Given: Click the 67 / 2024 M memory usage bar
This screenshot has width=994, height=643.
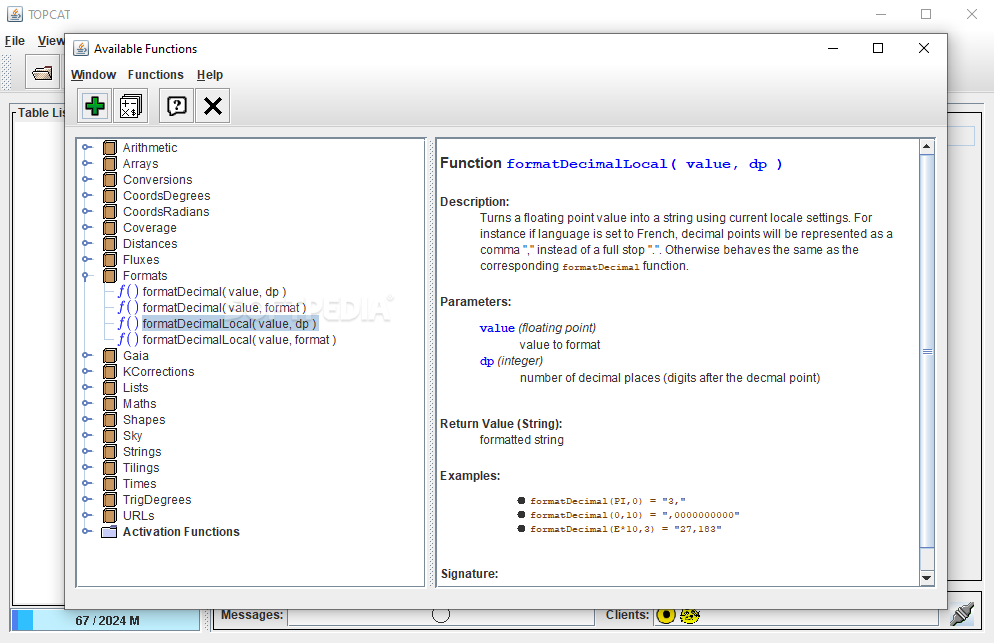Looking at the screenshot, I should 105,620.
